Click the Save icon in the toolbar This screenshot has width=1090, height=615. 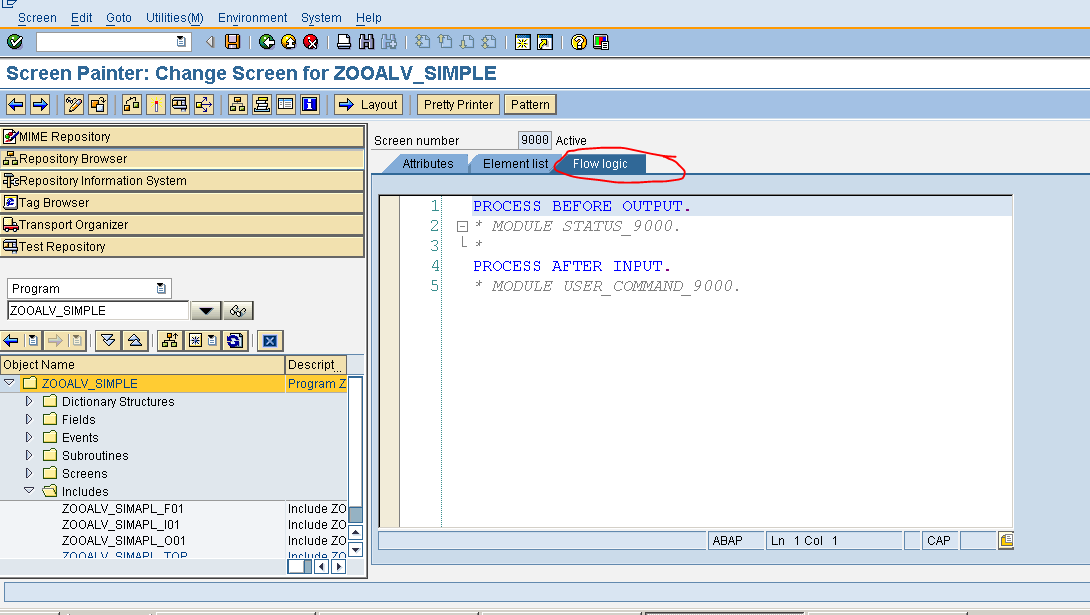pyautogui.click(x=232, y=42)
